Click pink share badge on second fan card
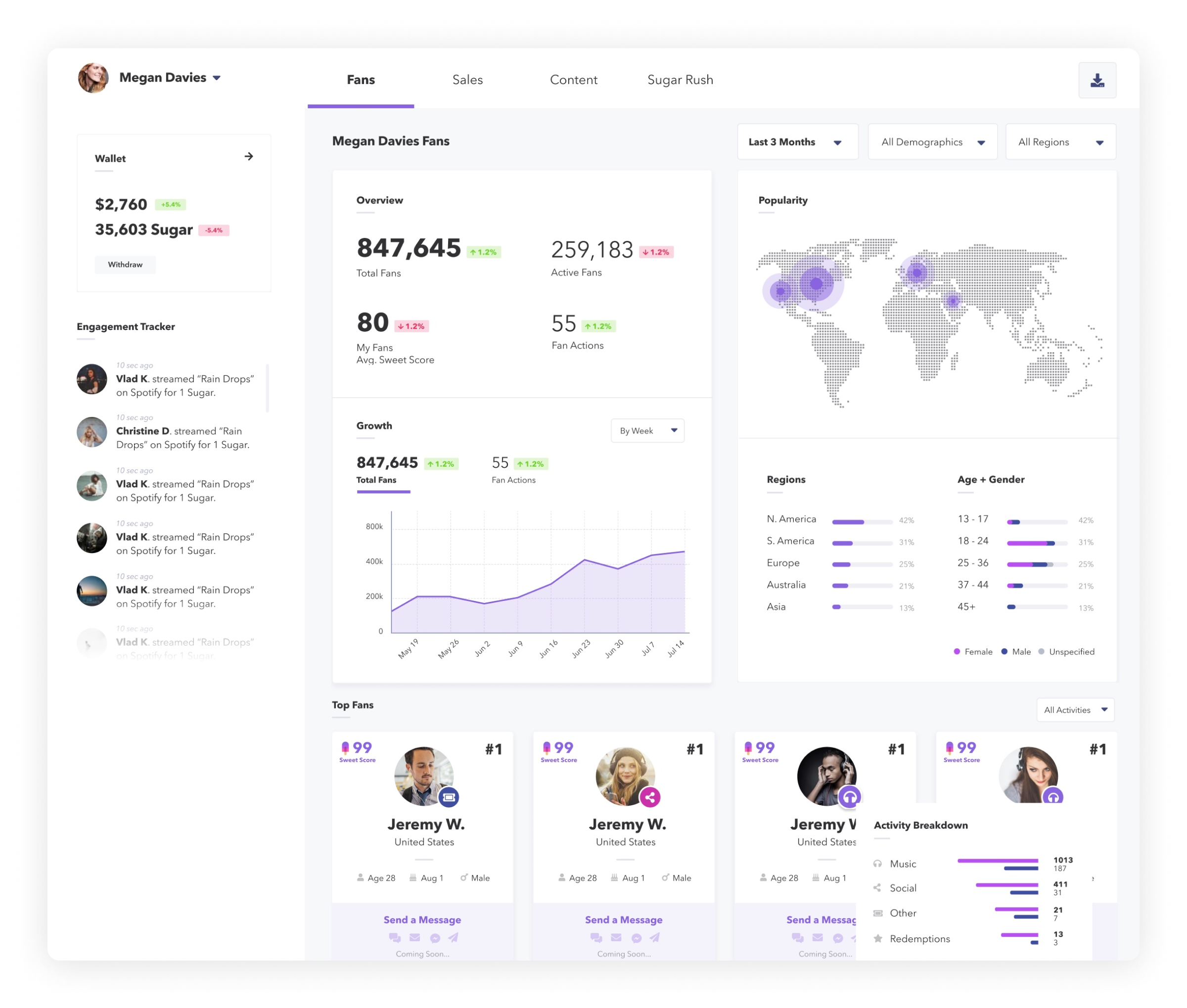Image resolution: width=1187 pixels, height=1008 pixels. tap(650, 797)
